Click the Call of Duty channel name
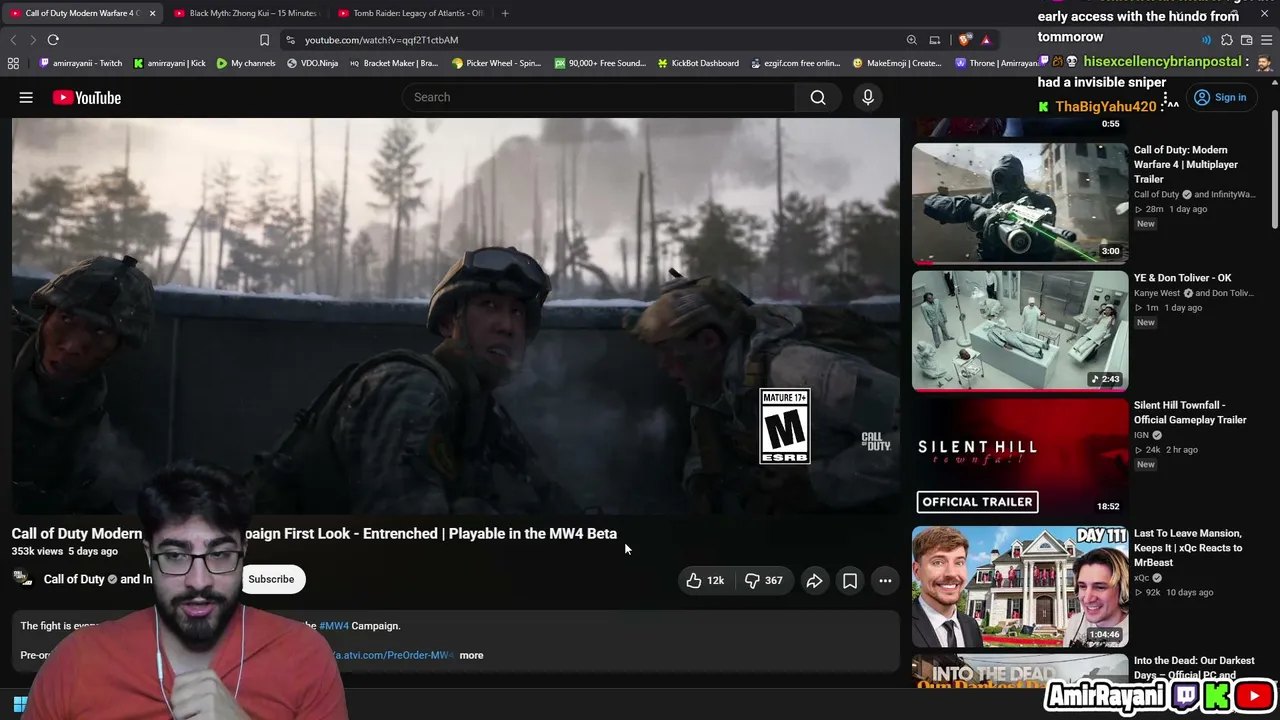The width and height of the screenshot is (1280, 720). click(x=74, y=579)
